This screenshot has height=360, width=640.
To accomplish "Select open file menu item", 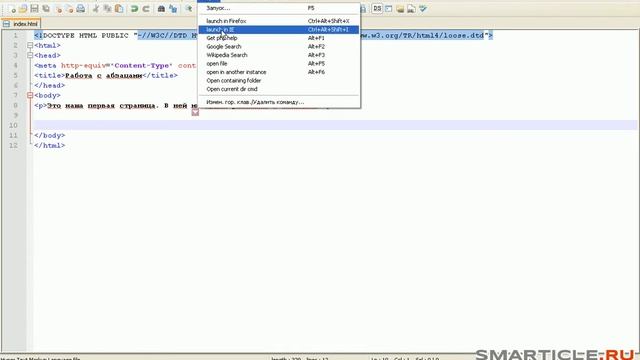I will coord(279,64).
